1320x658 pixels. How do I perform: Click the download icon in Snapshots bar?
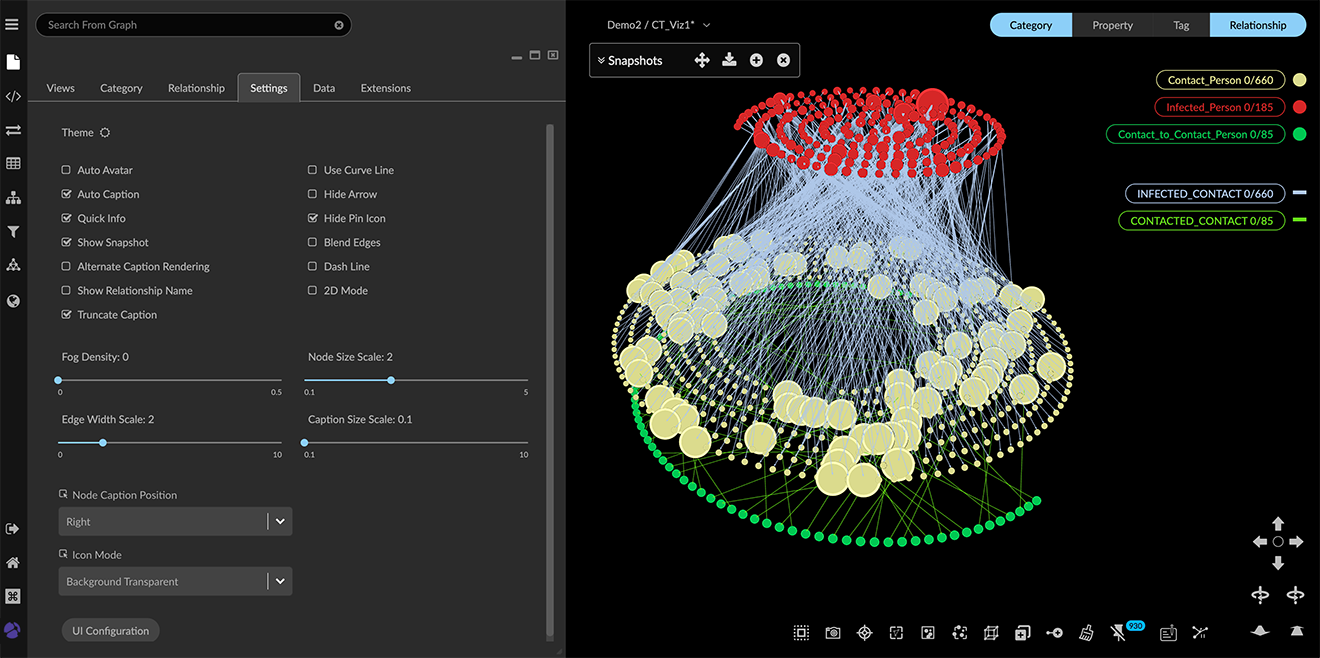(729, 60)
